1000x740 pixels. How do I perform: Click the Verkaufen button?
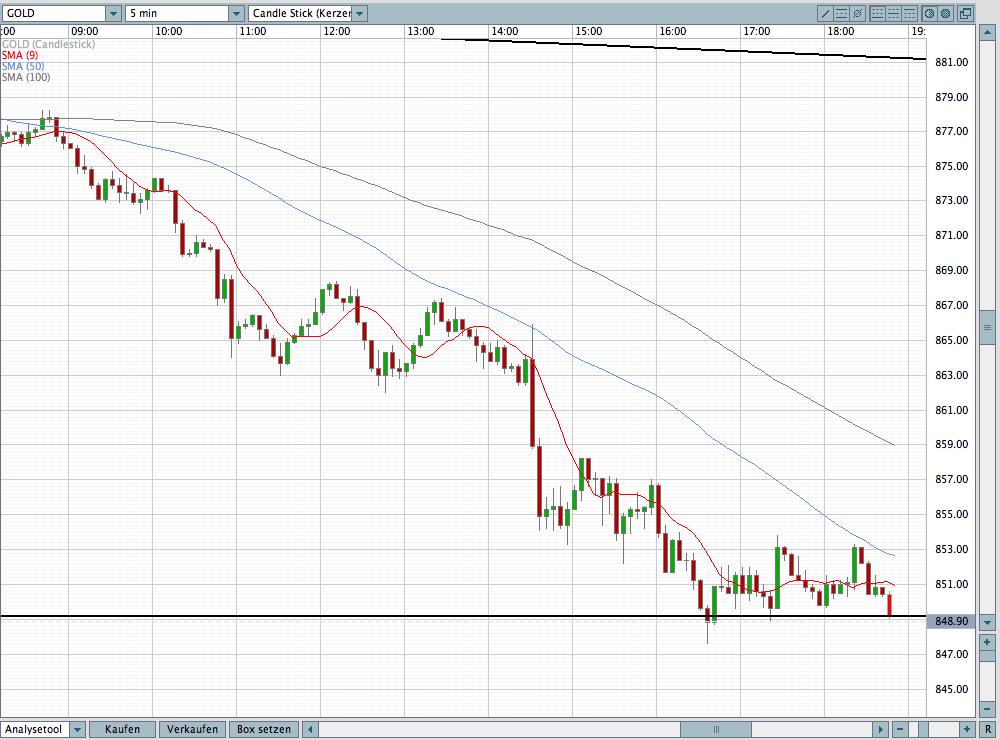point(193,729)
